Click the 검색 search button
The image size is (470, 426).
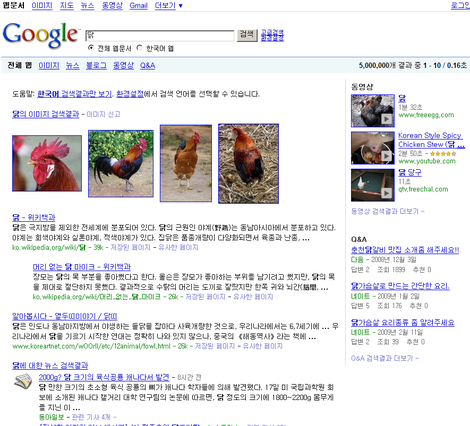click(247, 35)
